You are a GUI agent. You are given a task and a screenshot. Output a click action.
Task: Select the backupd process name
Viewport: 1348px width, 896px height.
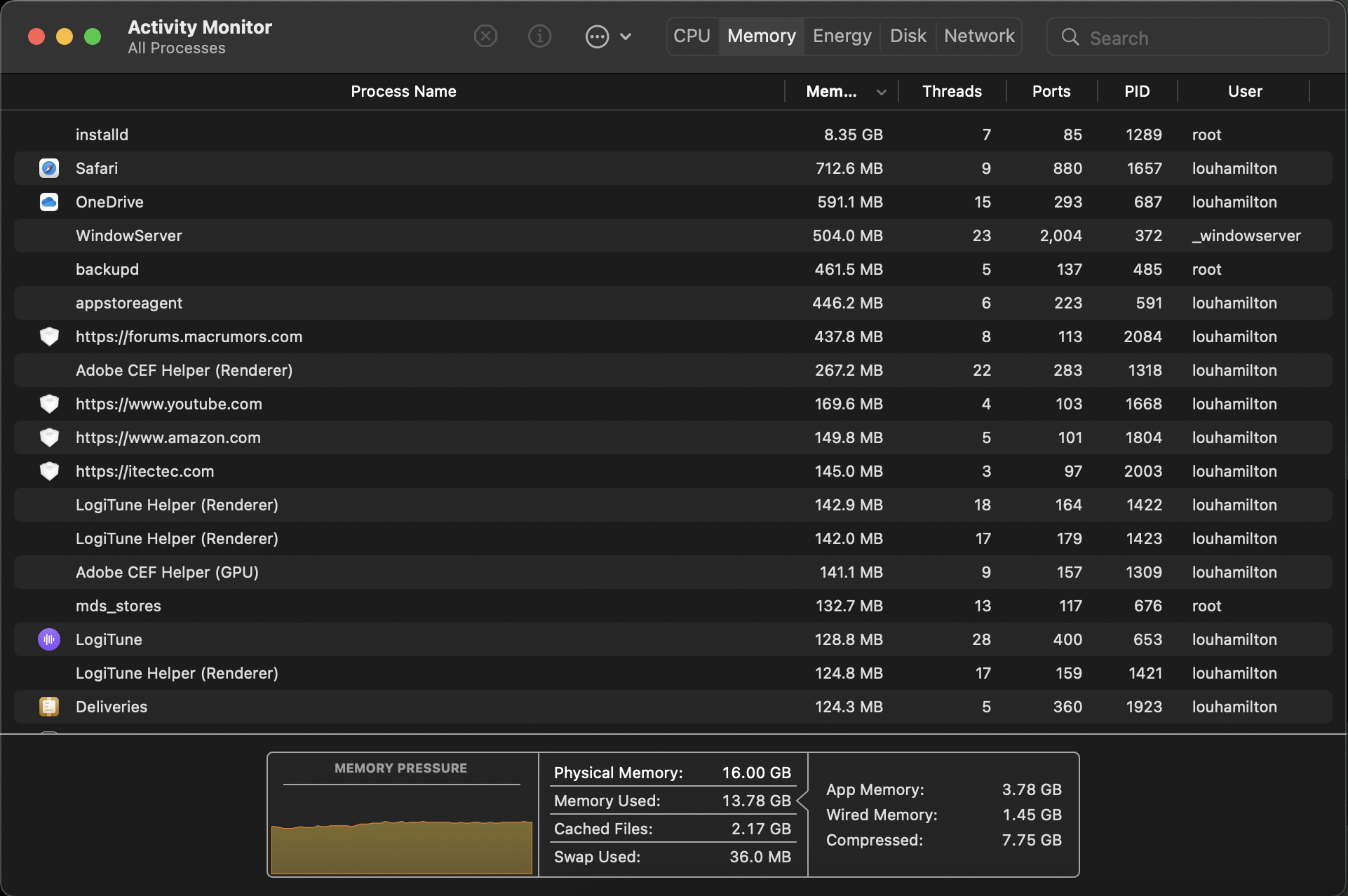click(107, 269)
